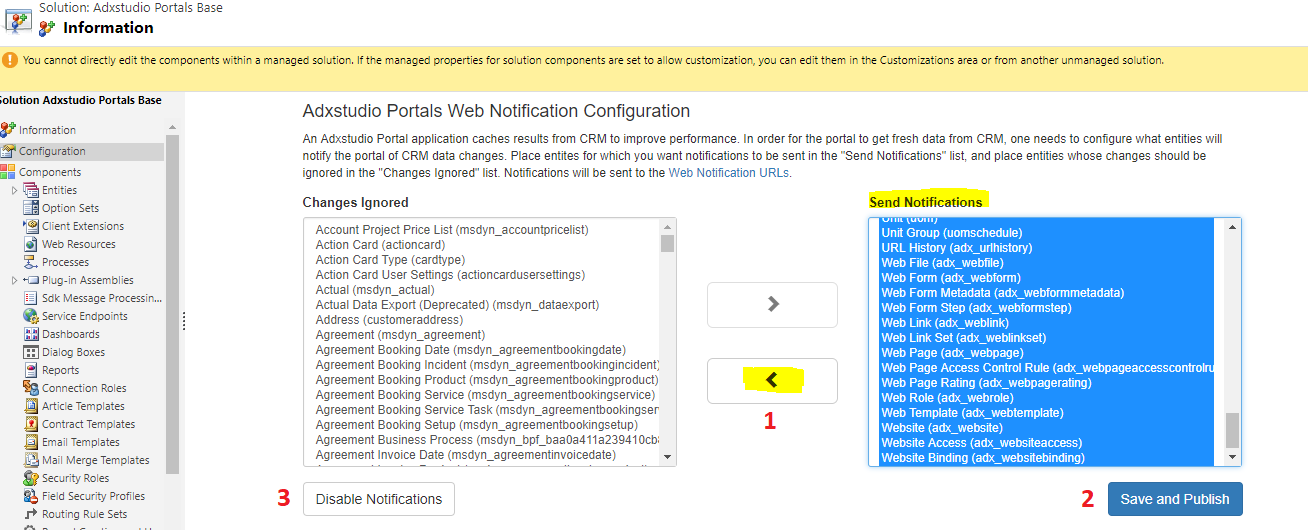Select Actual (msdyn_actual) entry
1308x530 pixels.
pos(375,290)
